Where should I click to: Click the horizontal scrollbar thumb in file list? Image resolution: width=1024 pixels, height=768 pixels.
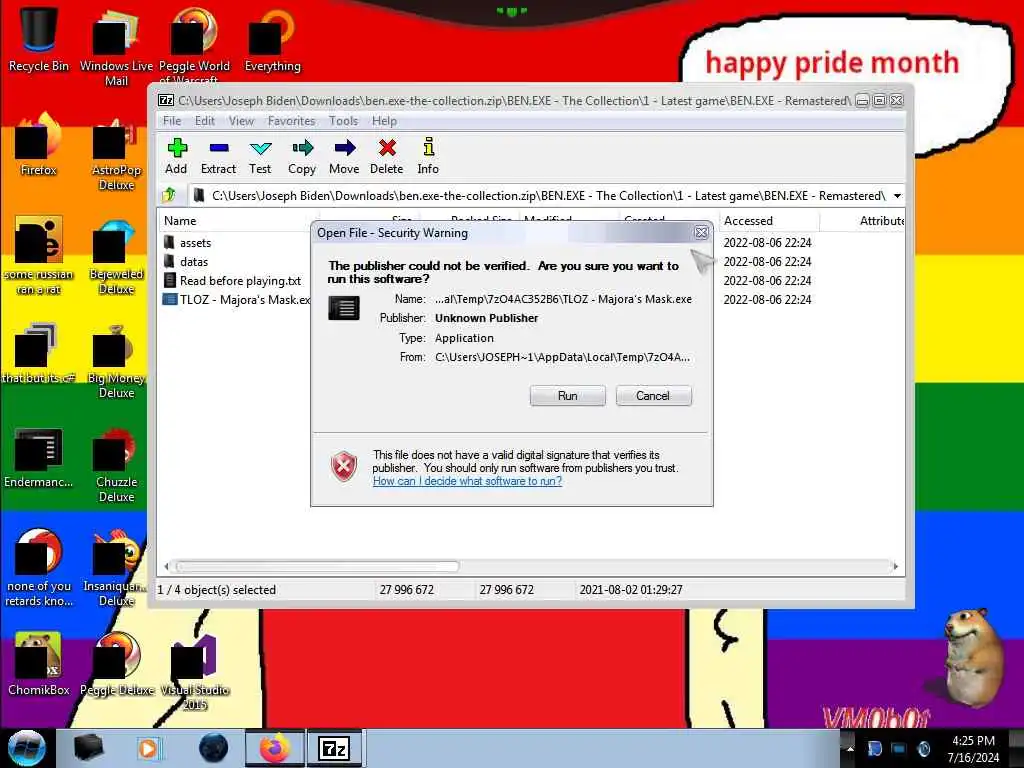point(317,566)
